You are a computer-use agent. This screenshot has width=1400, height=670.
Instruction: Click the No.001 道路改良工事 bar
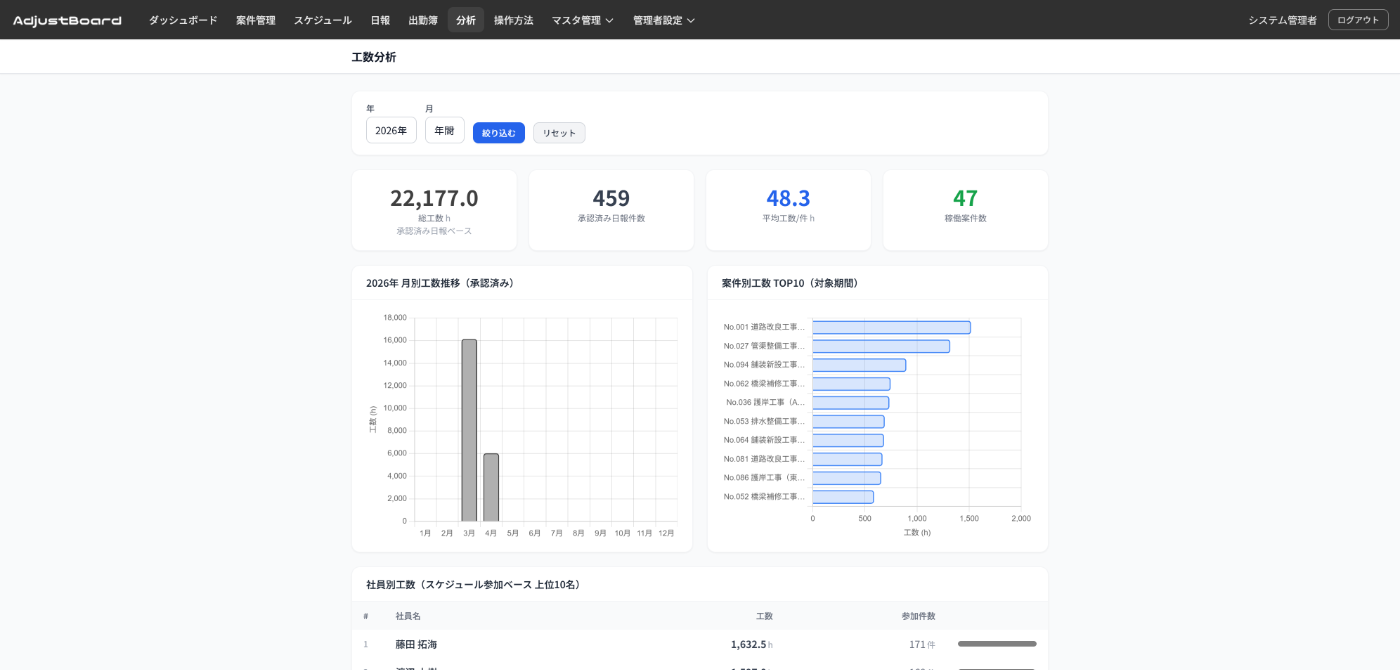[890, 327]
